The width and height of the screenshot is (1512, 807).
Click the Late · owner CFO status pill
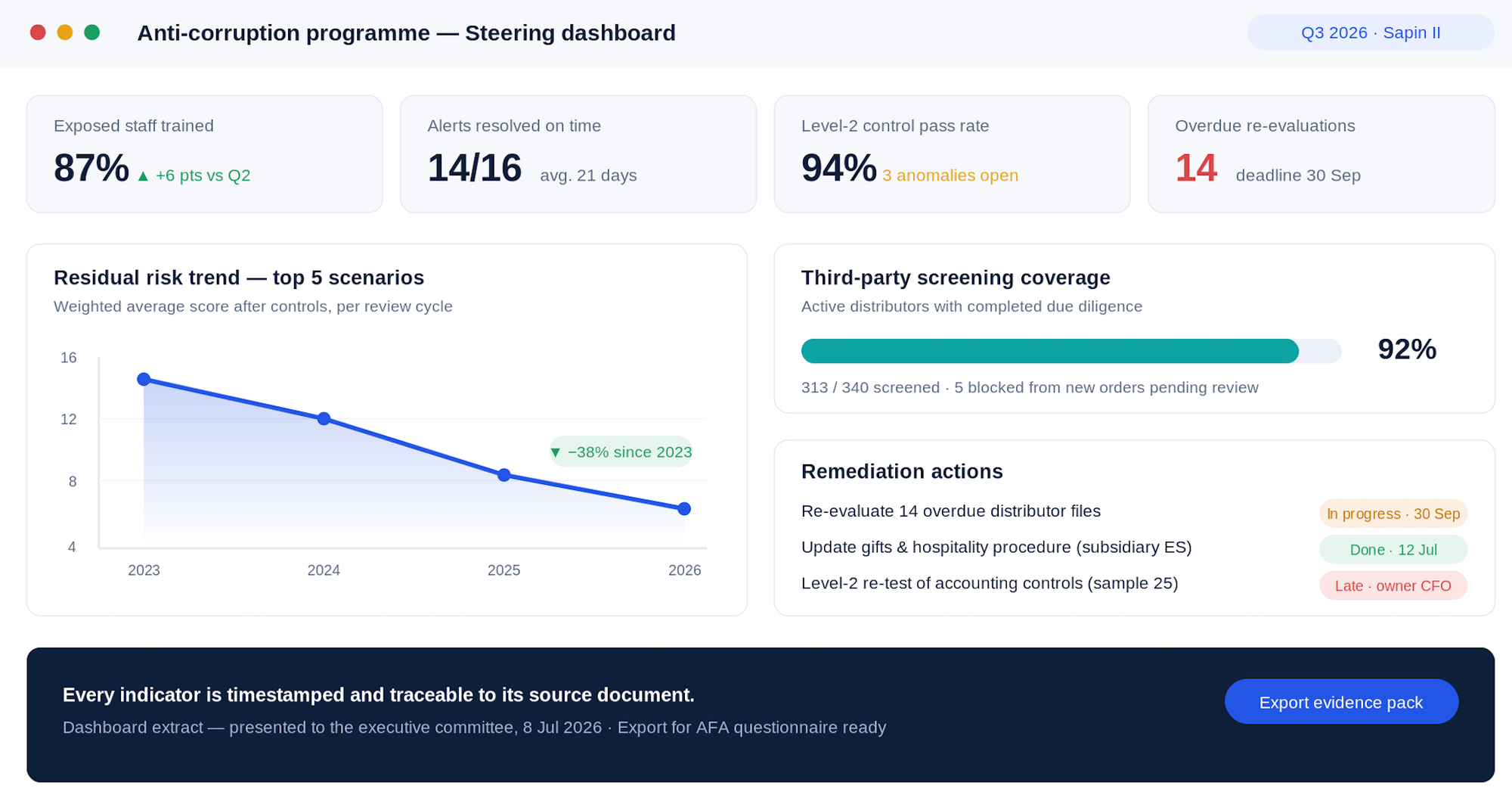1393,585
